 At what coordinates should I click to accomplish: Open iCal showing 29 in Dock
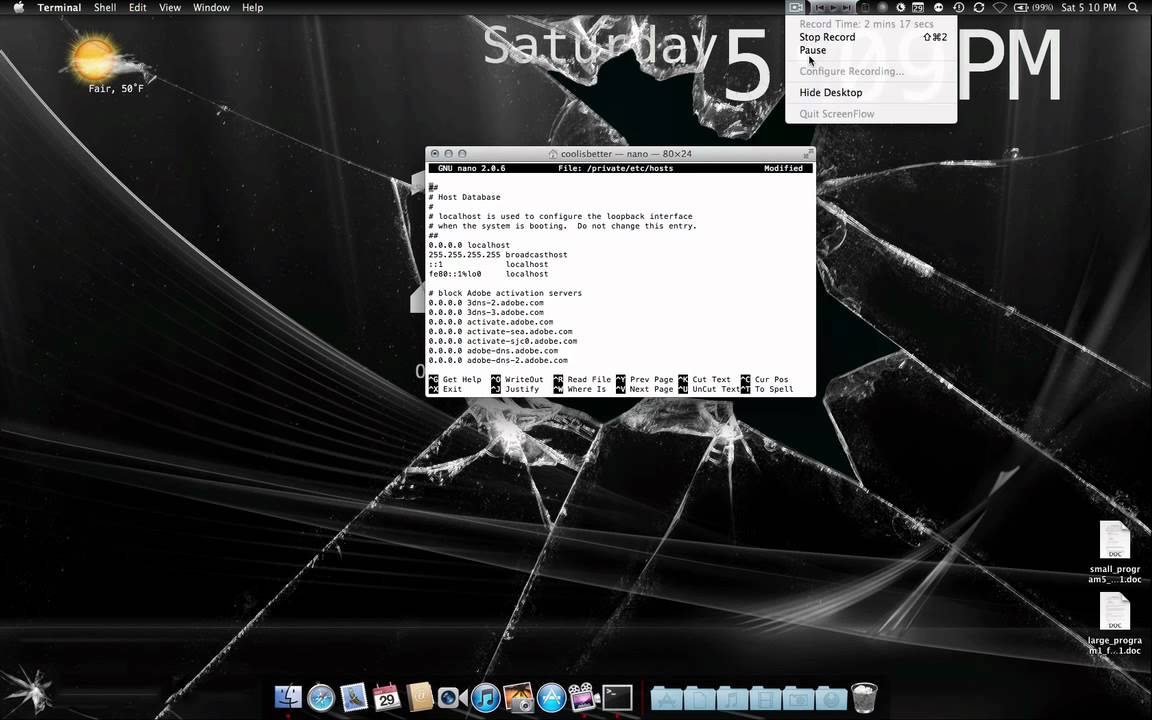pyautogui.click(x=386, y=697)
